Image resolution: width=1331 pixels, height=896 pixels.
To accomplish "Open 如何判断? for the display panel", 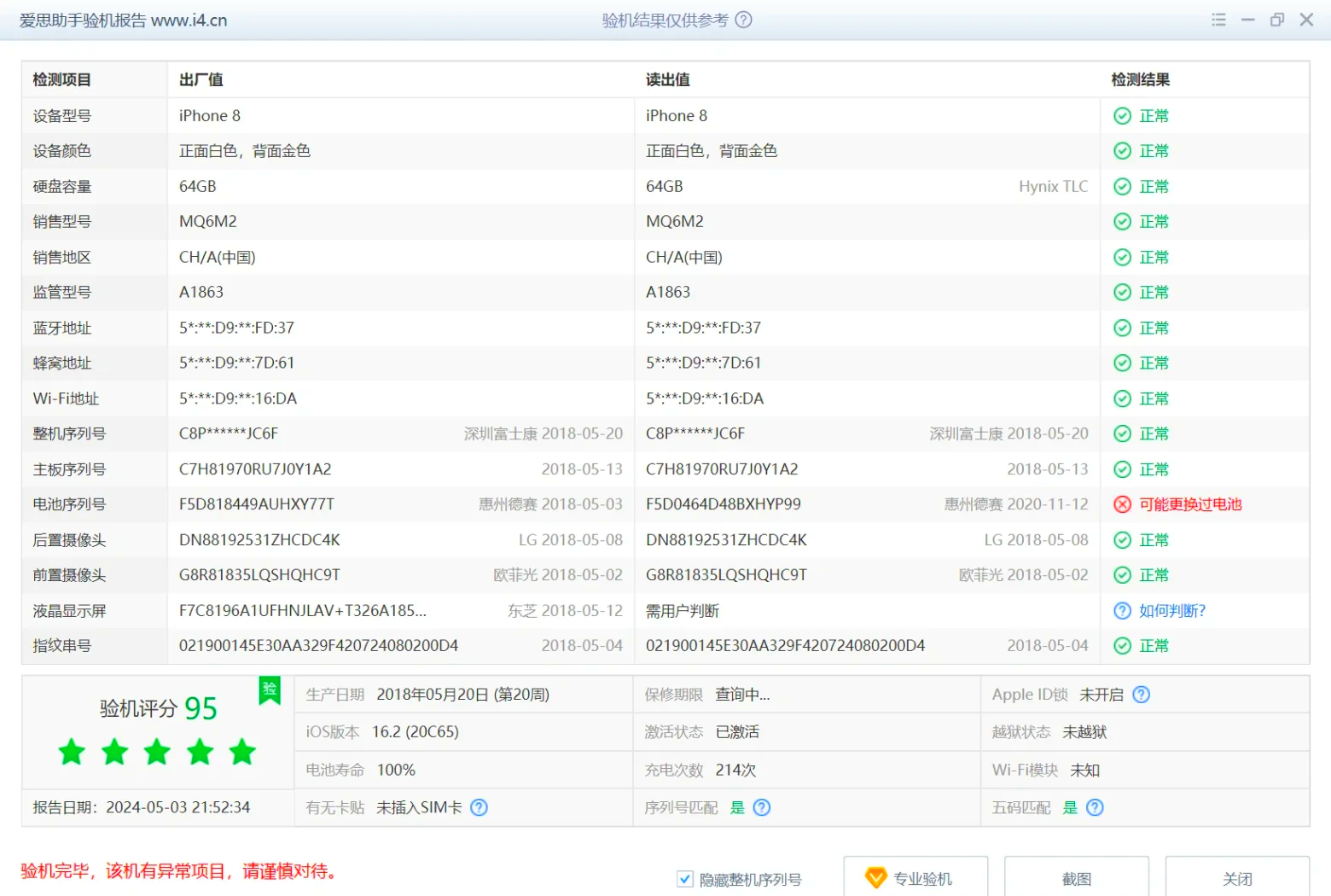I will point(1174,610).
